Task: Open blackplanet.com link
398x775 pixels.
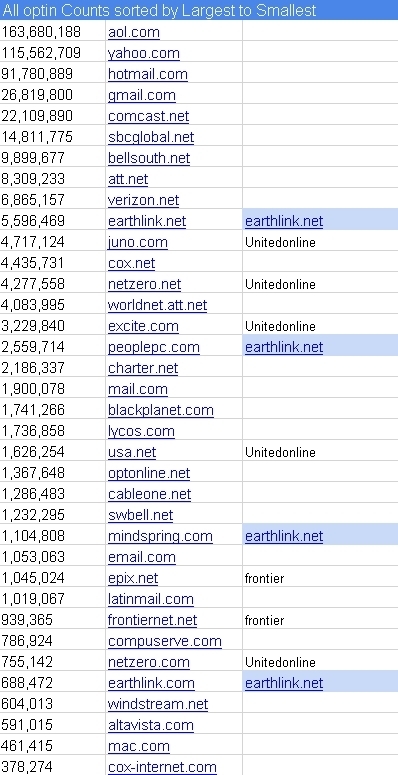Action: pos(161,410)
